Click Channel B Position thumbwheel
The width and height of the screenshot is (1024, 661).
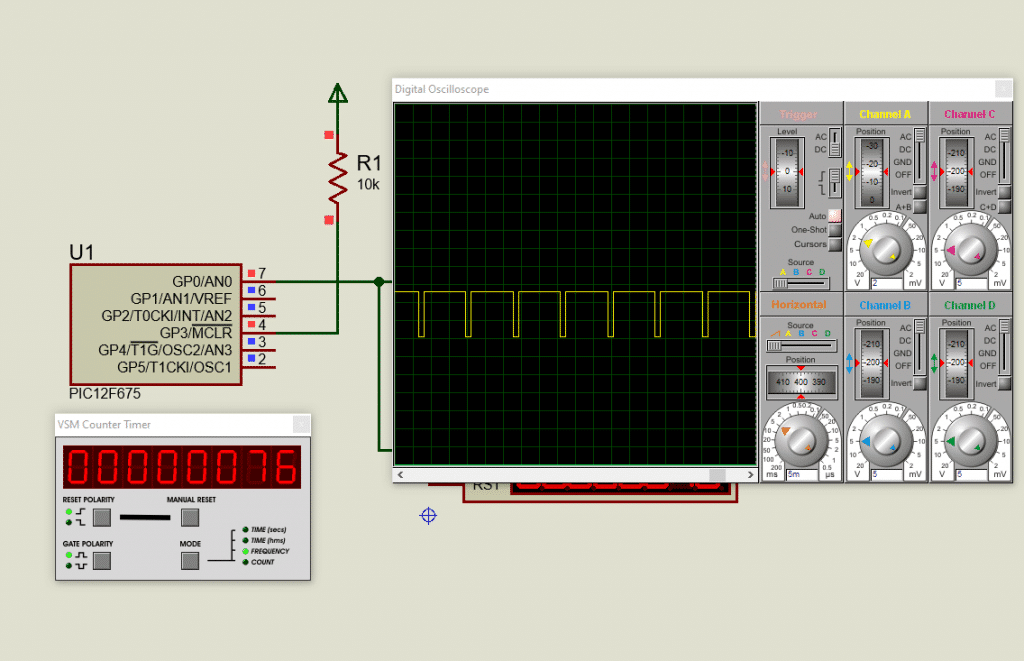[x=872, y=363]
